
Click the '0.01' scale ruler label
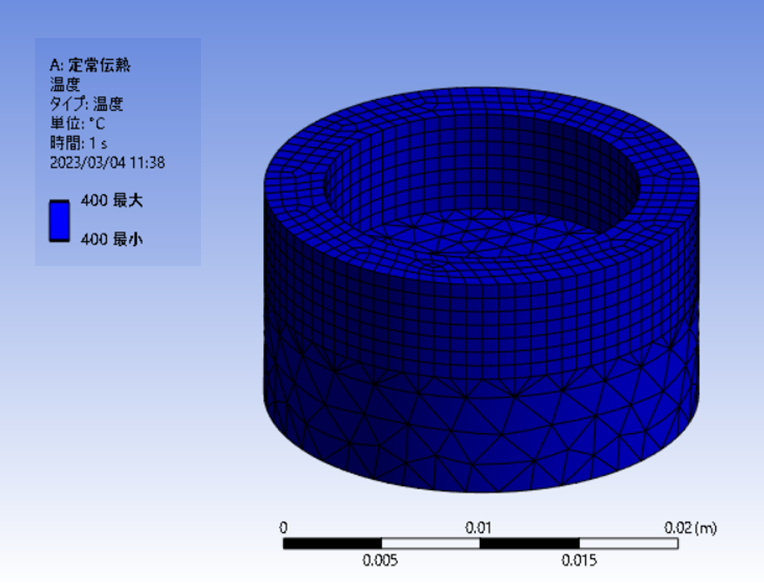click(478, 527)
